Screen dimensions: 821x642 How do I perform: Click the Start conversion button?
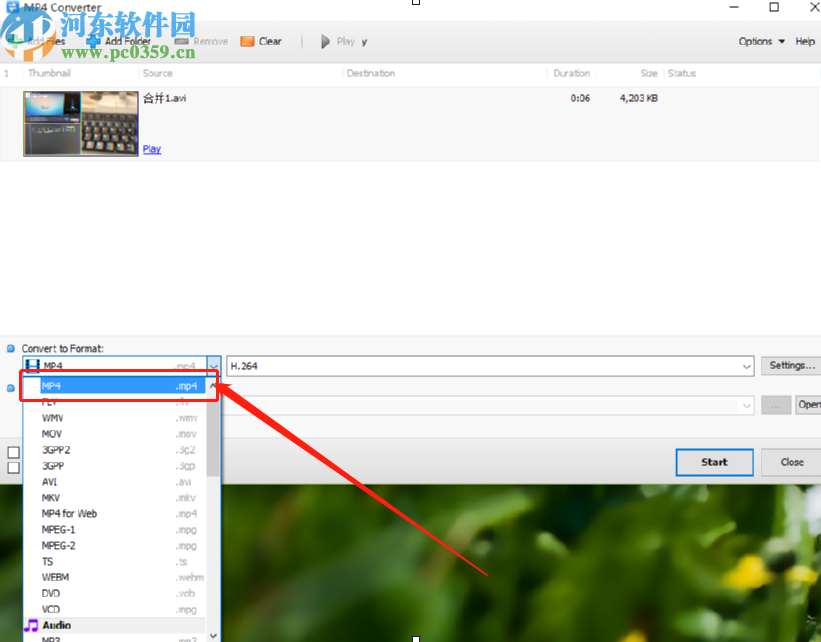[714, 462]
